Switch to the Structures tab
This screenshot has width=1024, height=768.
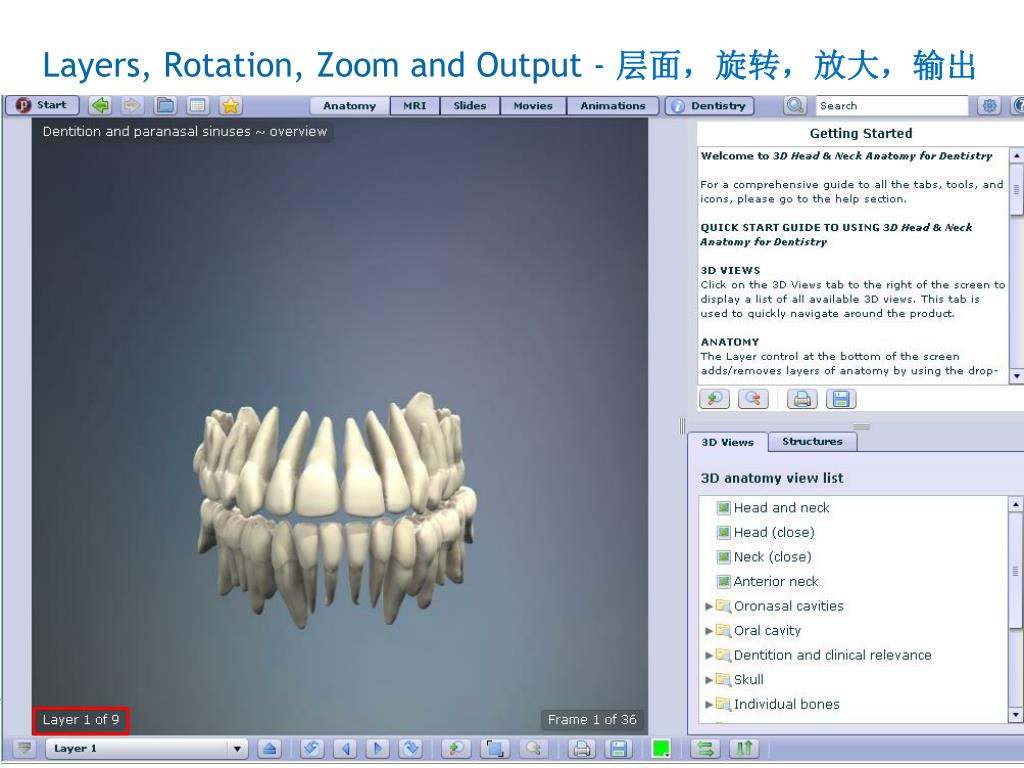tap(812, 442)
